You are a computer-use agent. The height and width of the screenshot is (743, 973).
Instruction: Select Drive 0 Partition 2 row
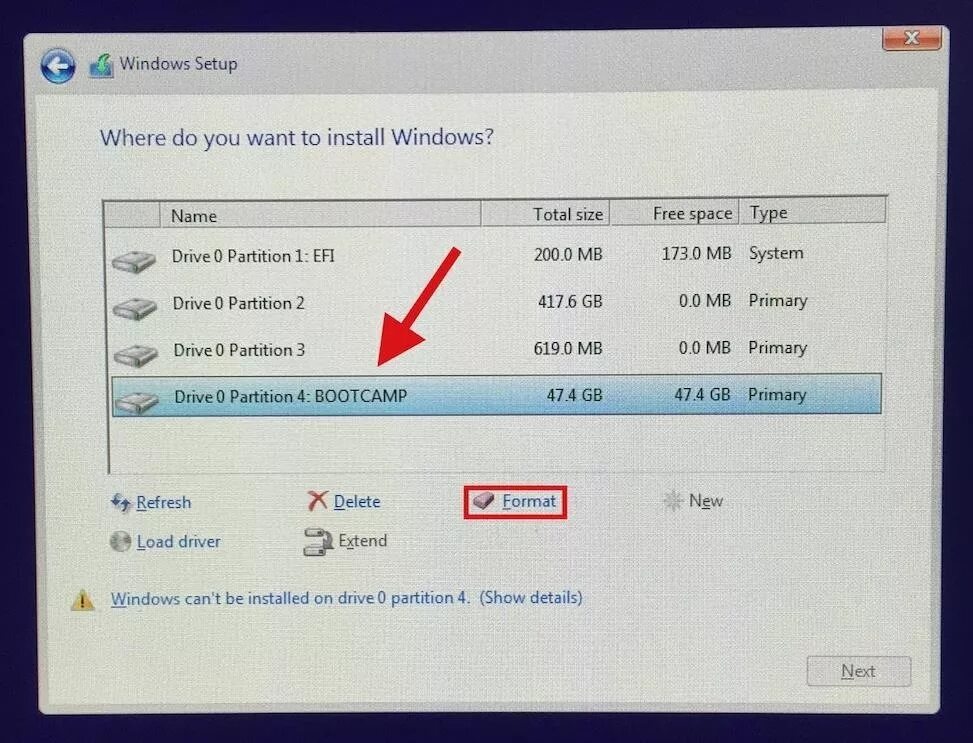point(495,302)
